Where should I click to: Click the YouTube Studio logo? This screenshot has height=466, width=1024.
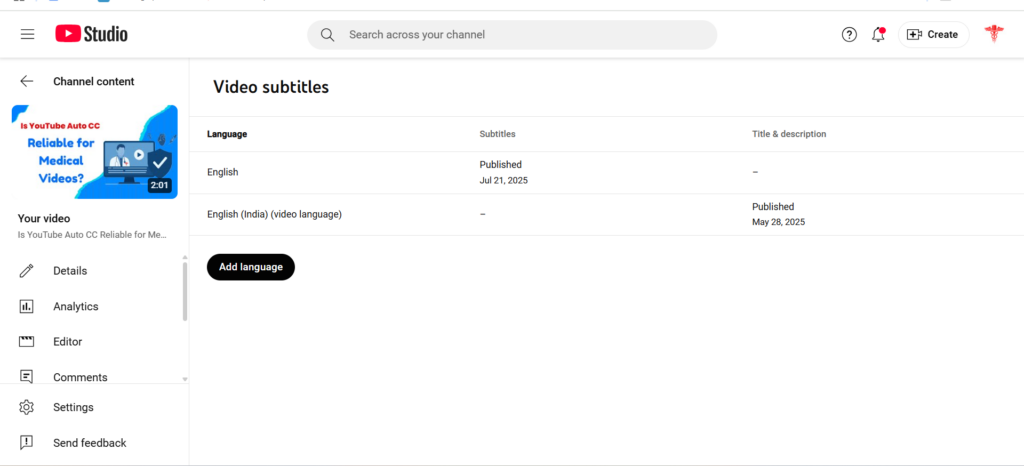coord(91,34)
